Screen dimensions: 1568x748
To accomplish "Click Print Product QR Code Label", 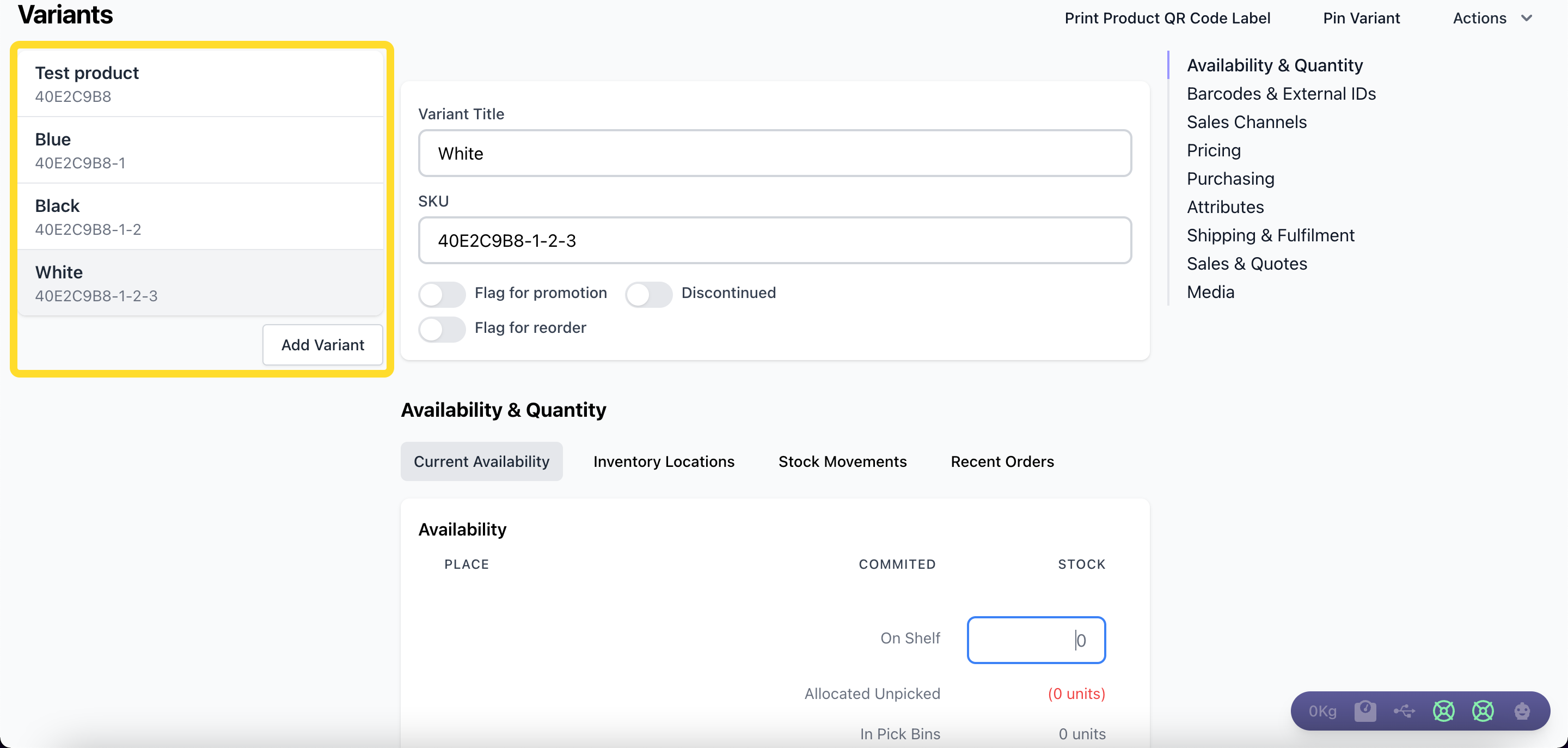I will 1167,19.
